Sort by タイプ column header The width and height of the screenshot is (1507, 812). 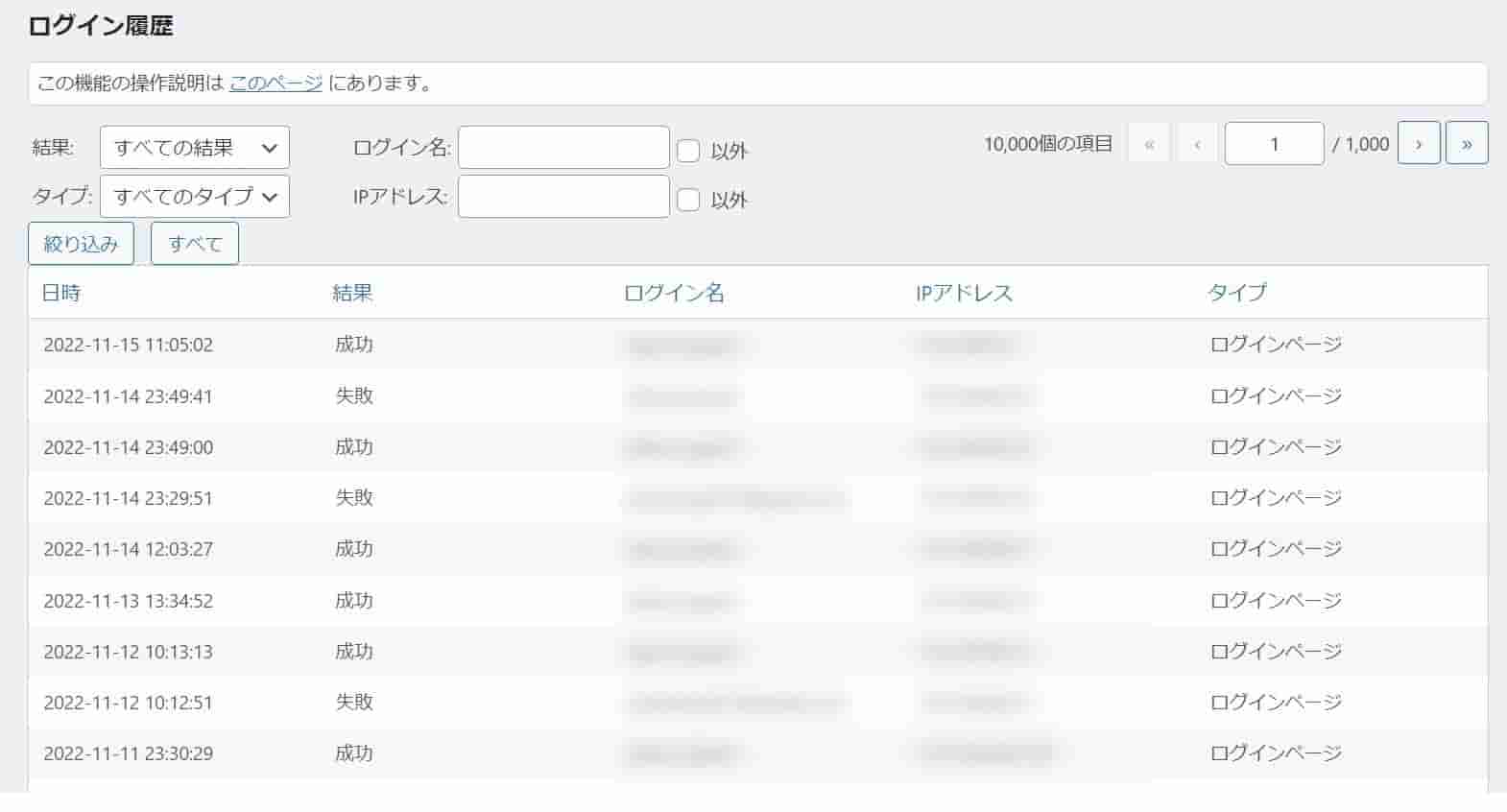pyautogui.click(x=1236, y=293)
